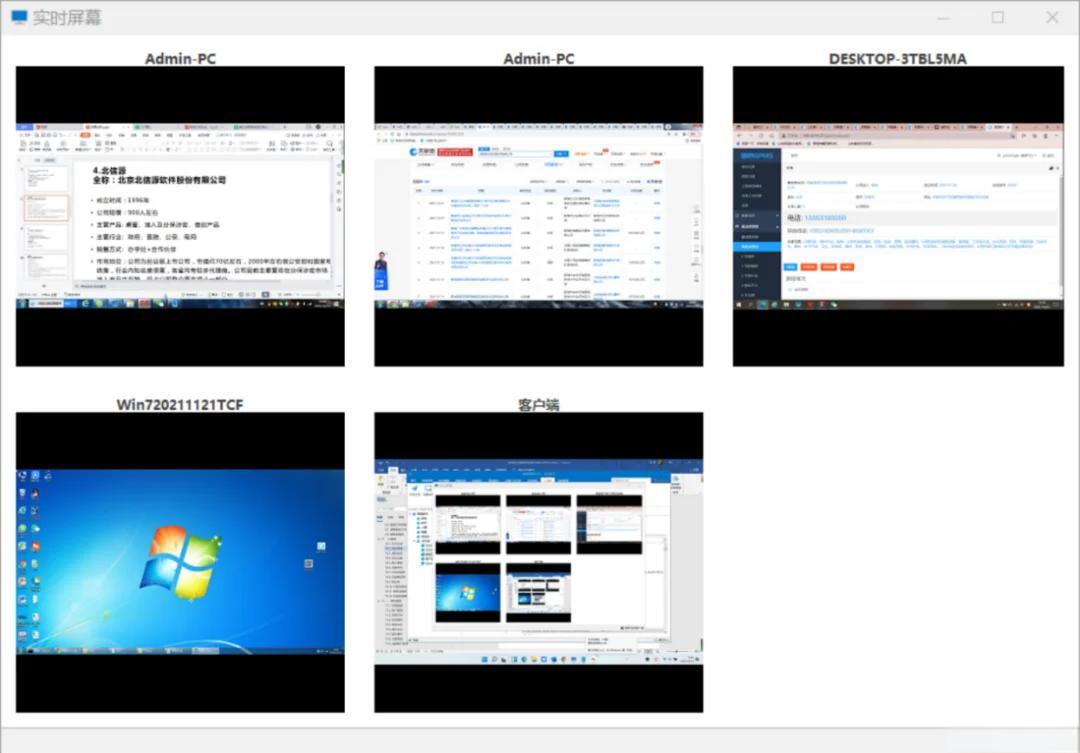Open the Win720211121TCF Windows 7 desktop thumbnail

[x=180, y=562]
